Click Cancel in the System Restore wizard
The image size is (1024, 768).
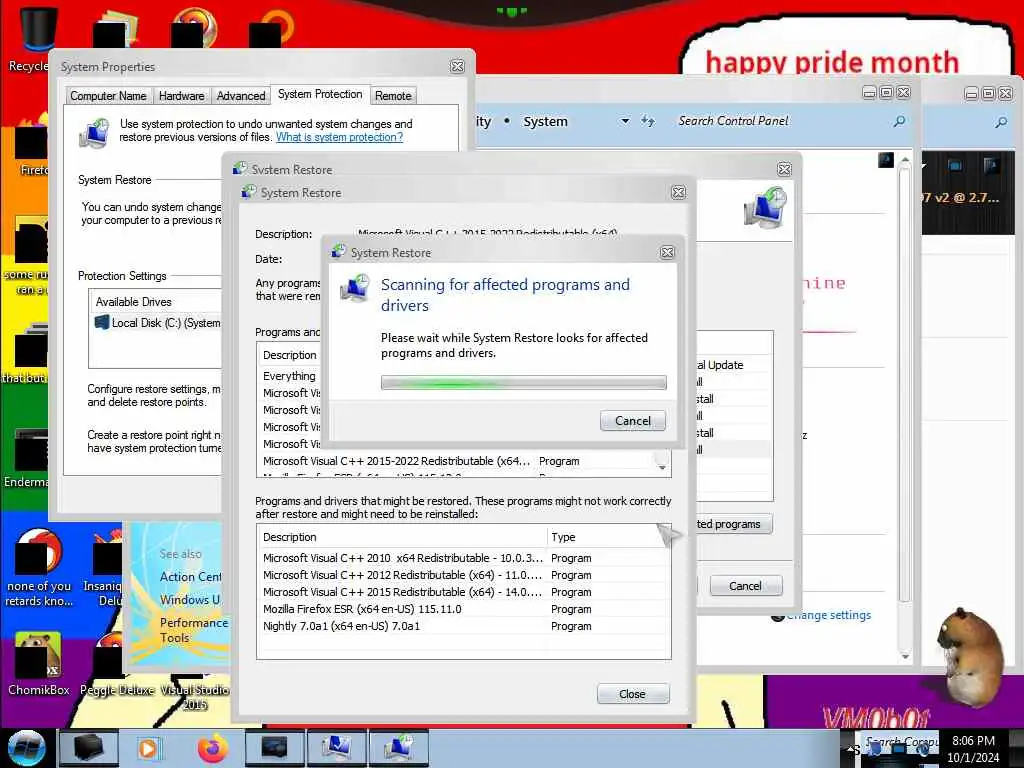coord(744,586)
